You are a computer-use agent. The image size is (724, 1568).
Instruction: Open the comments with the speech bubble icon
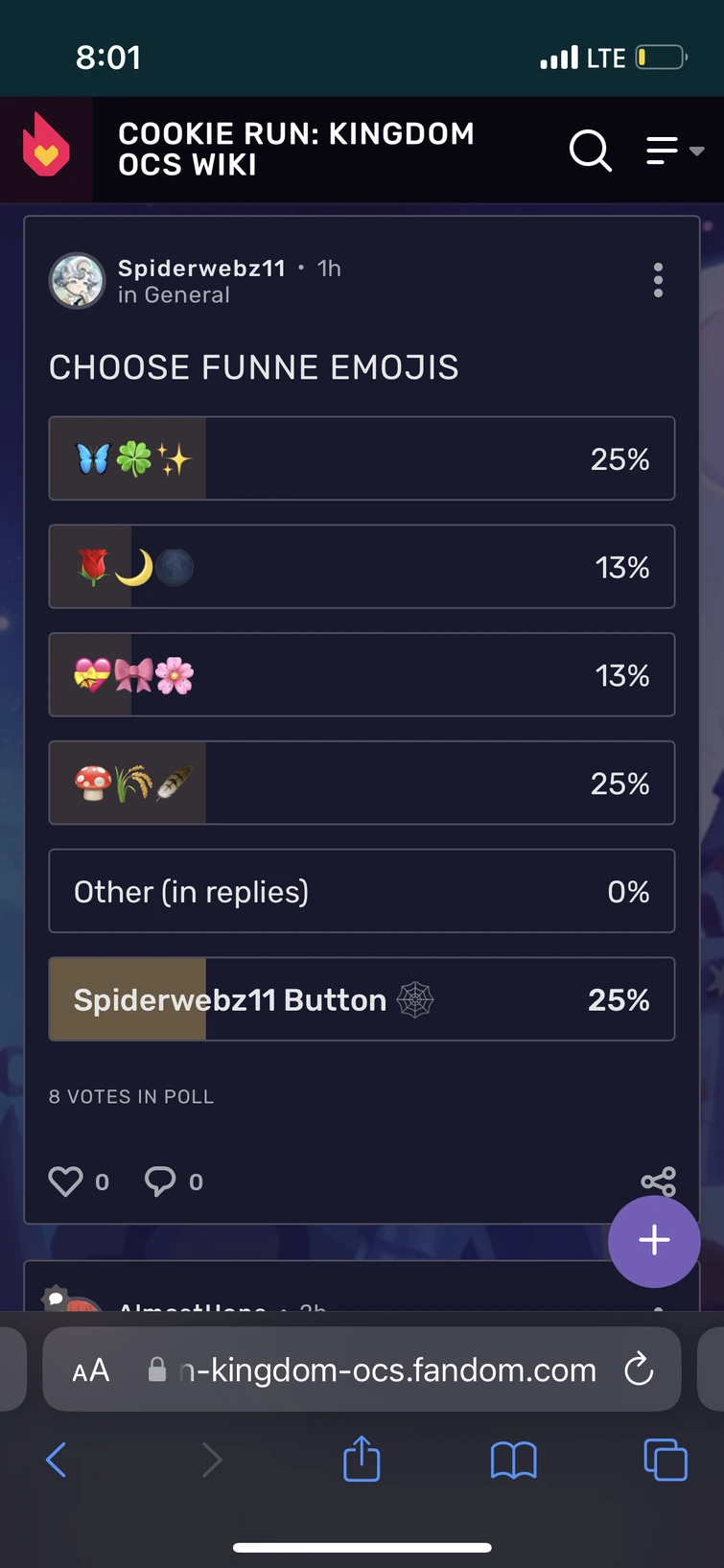tap(160, 1182)
